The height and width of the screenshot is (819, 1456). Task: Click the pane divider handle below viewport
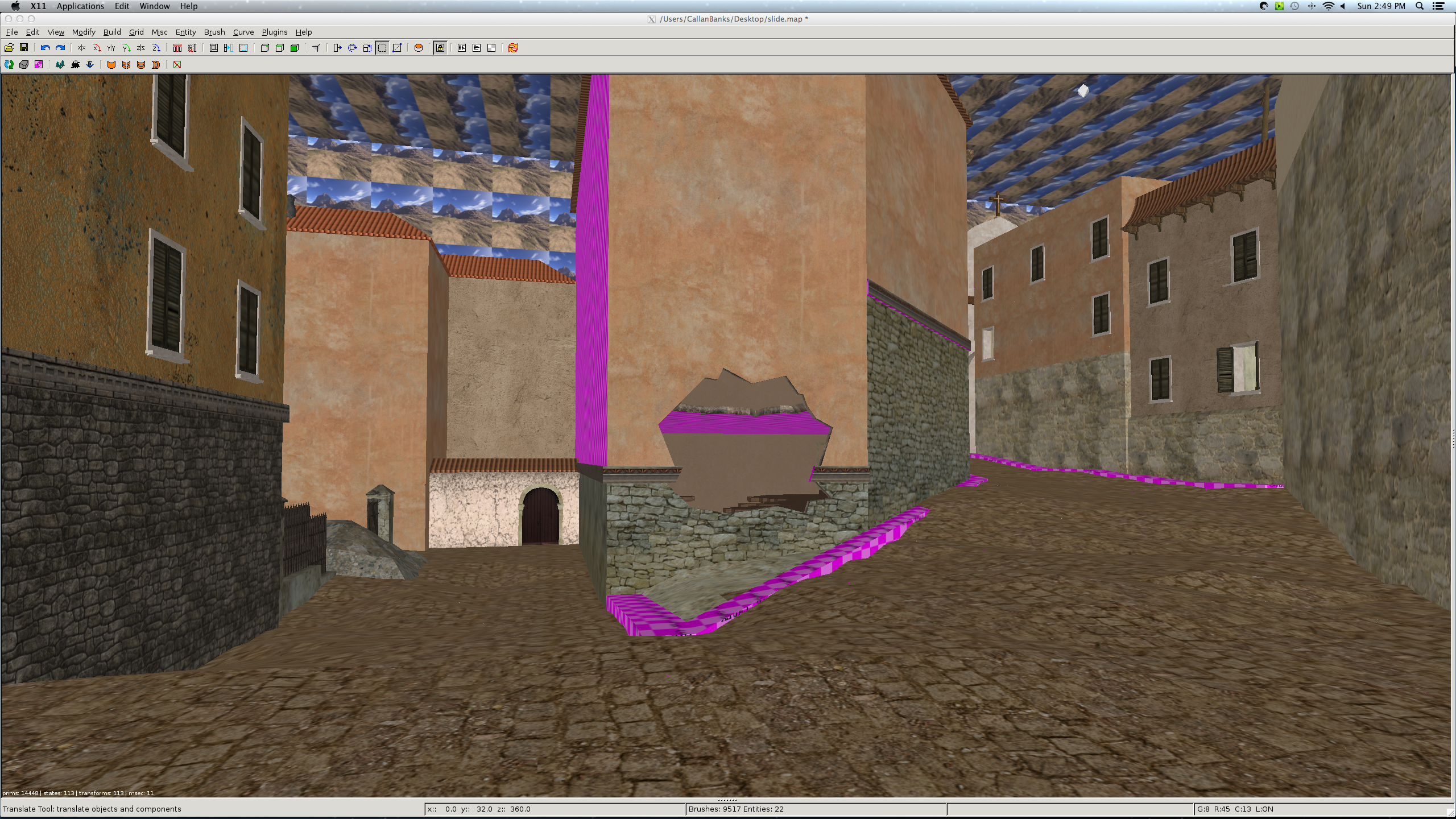coord(727,800)
